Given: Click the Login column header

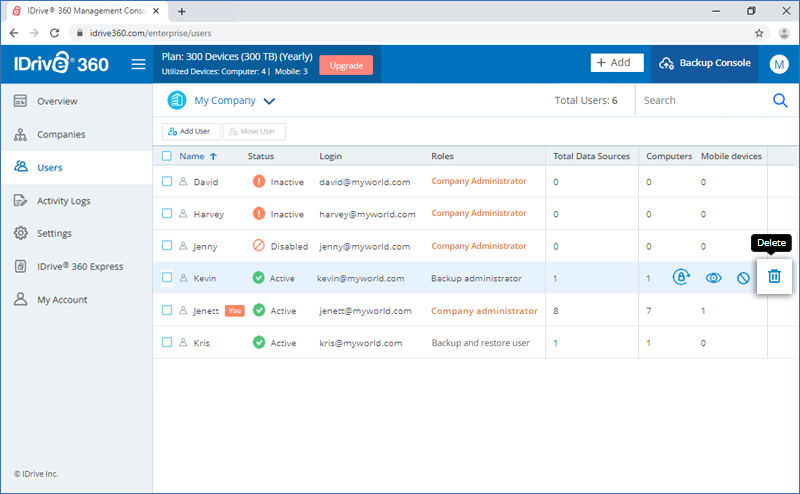Looking at the screenshot, I should pos(331,156).
